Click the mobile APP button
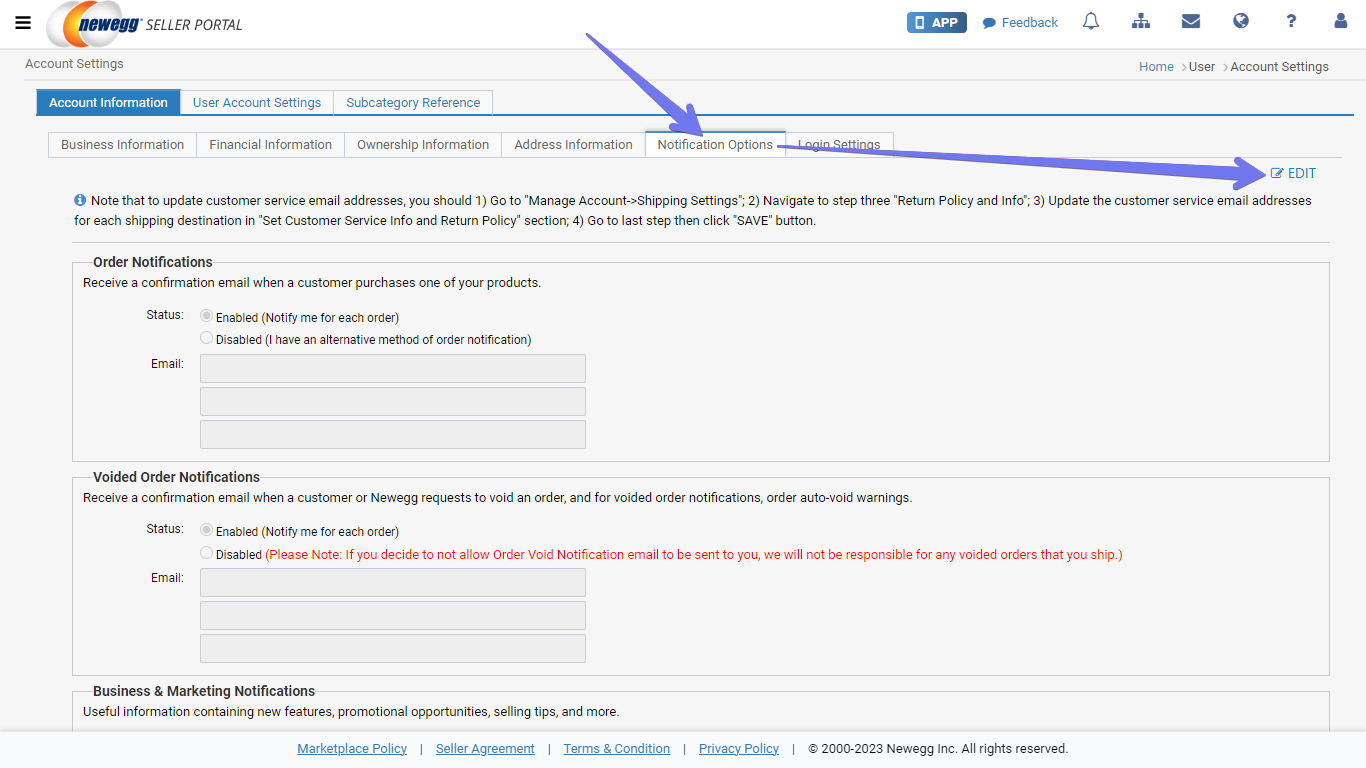This screenshot has height=768, width=1366. 936,22
